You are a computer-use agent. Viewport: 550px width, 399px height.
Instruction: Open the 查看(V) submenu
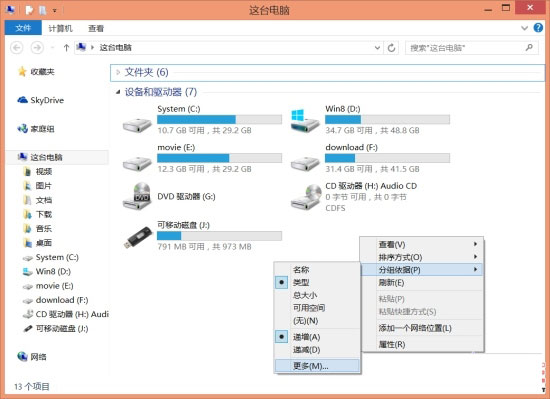coord(423,244)
